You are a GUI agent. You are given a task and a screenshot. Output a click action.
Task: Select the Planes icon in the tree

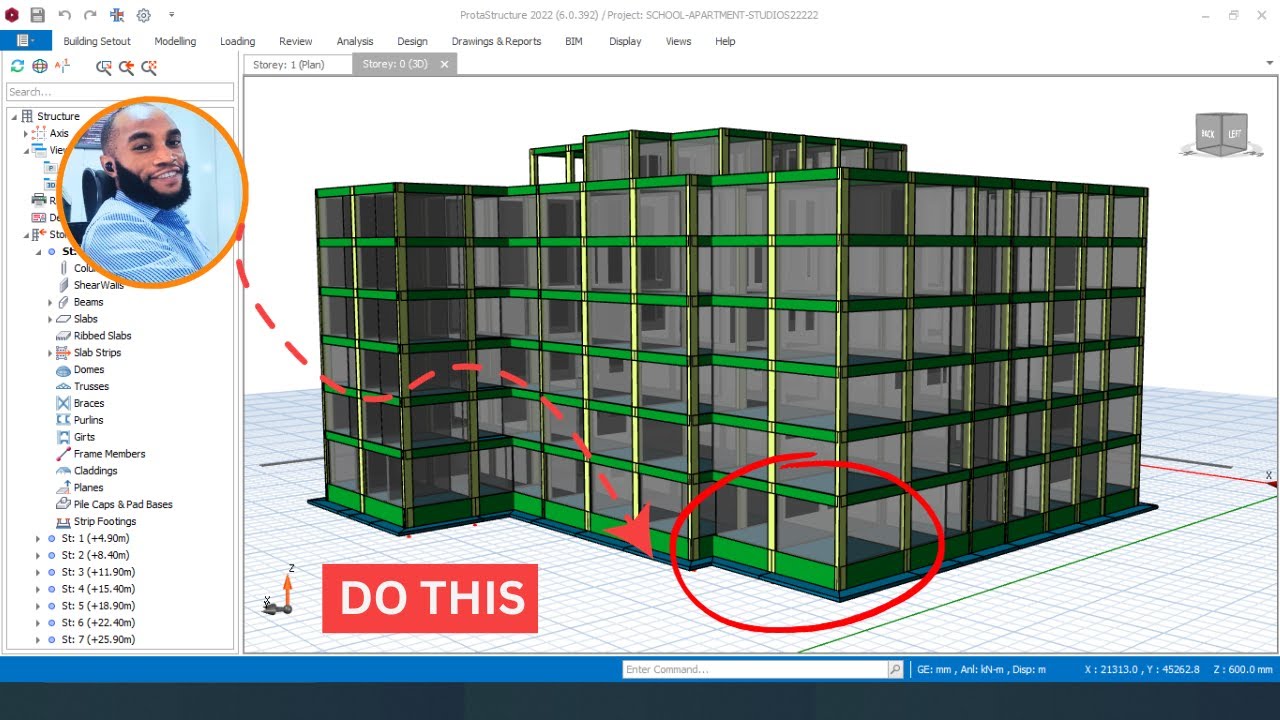click(64, 488)
